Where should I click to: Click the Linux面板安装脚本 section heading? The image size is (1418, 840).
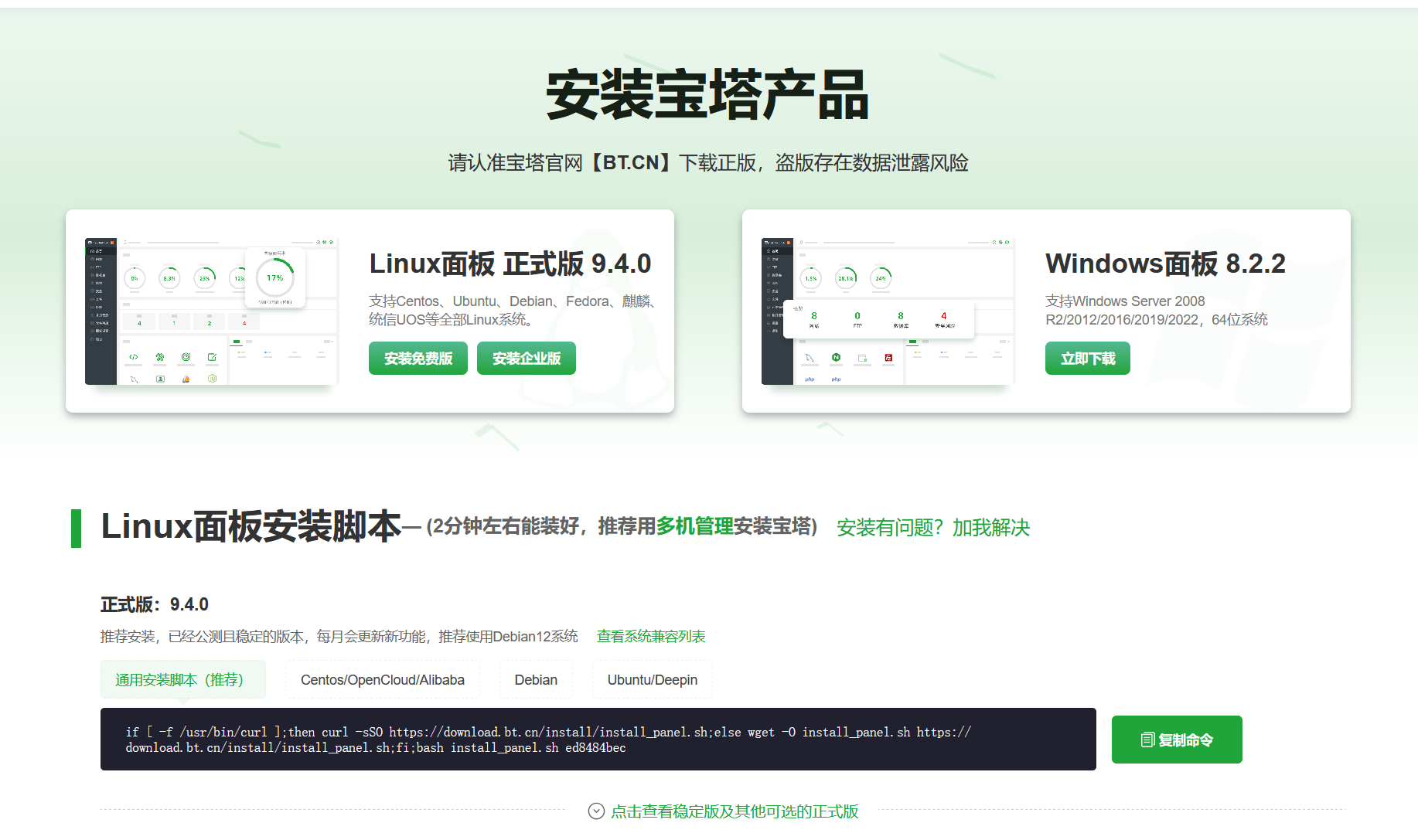click(251, 527)
